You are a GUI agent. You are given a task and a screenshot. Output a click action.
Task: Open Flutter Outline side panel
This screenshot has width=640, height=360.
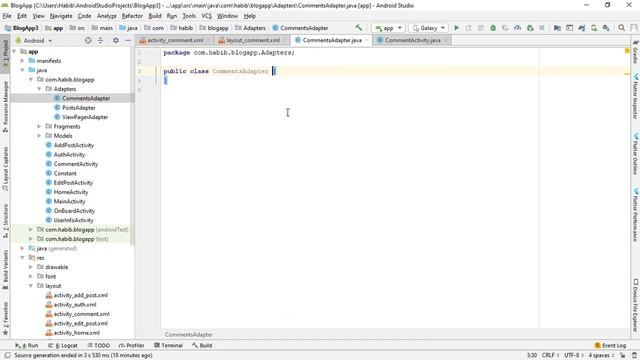click(x=636, y=153)
